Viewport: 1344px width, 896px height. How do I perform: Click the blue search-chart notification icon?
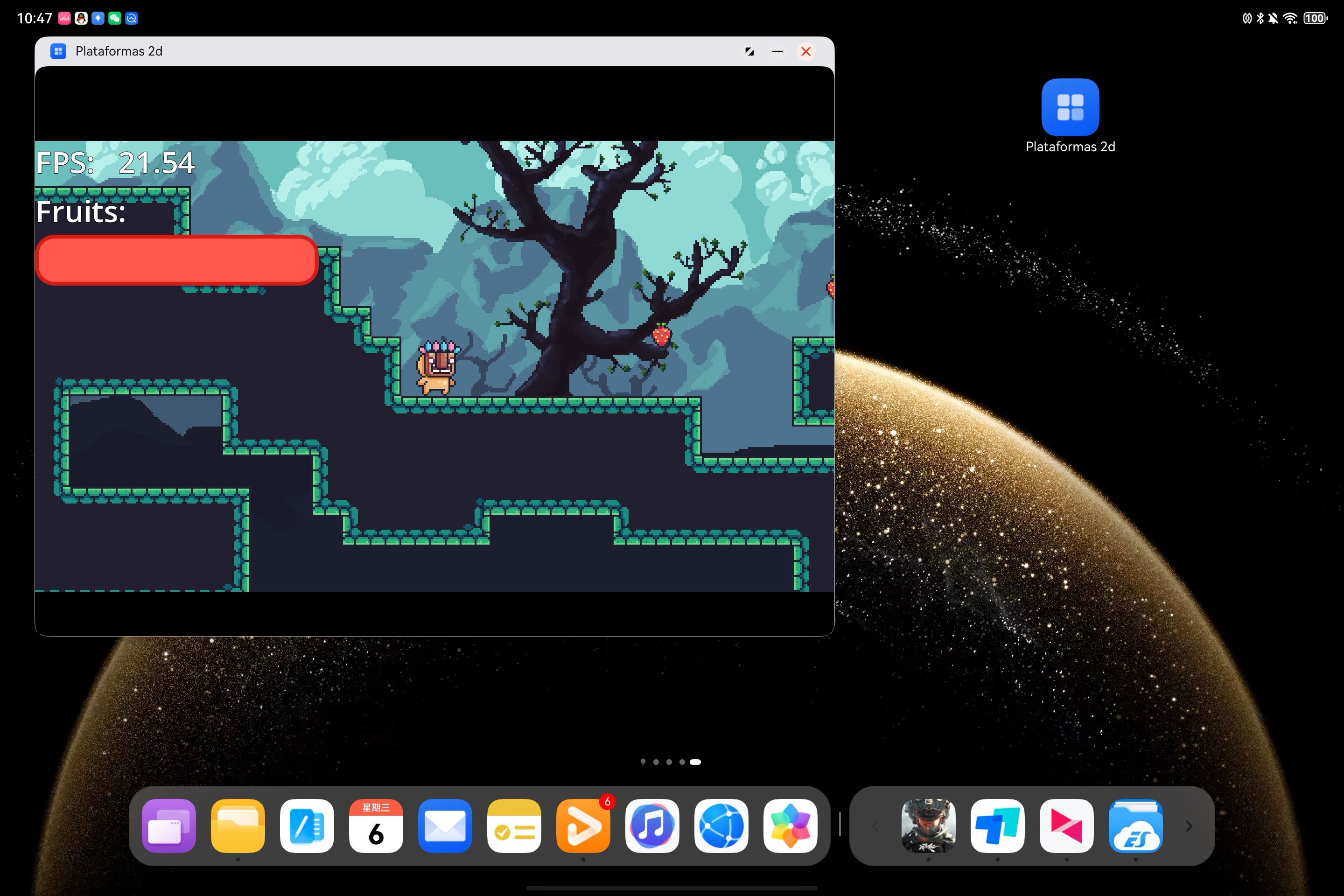click(132, 18)
